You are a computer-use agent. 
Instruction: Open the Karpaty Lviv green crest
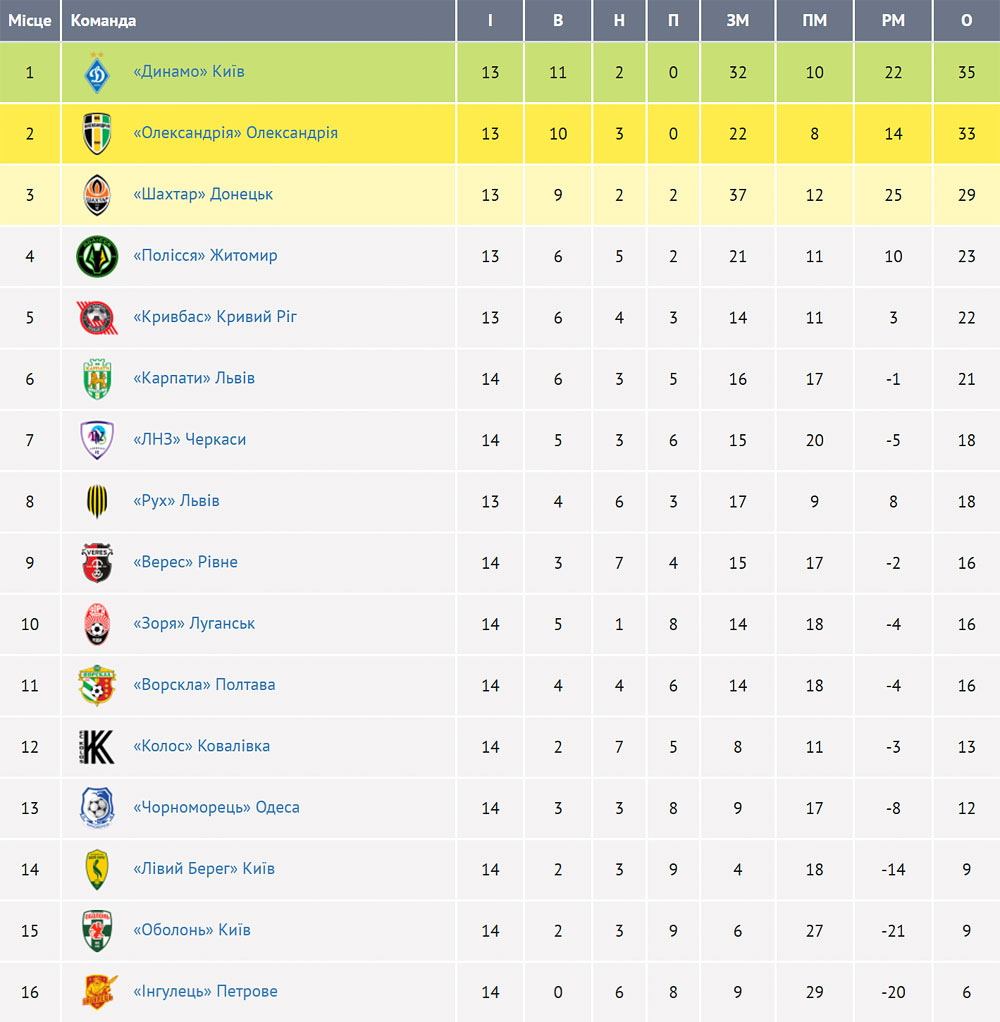pyautogui.click(x=97, y=379)
